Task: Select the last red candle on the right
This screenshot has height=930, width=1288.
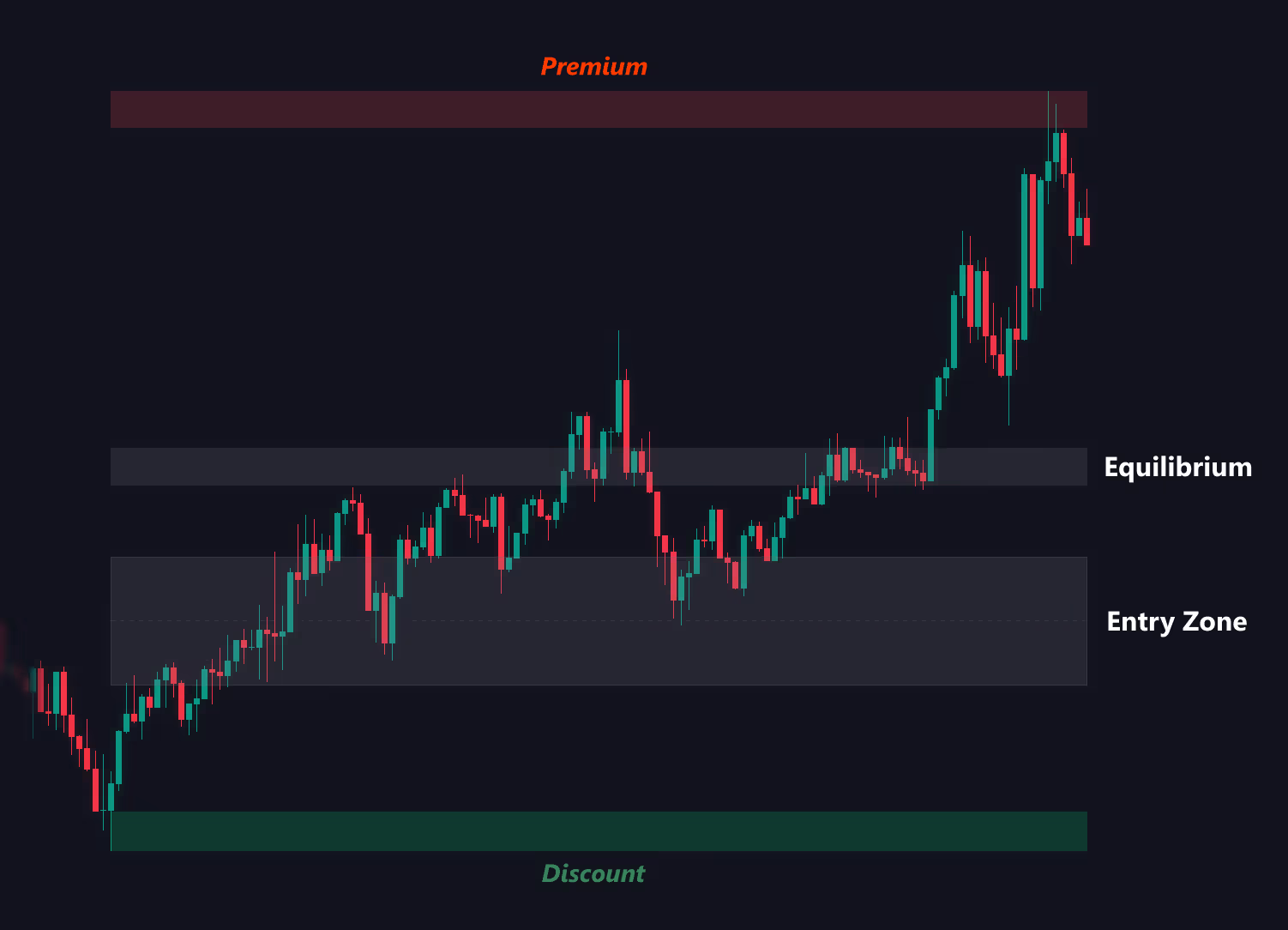Action: (x=1086, y=232)
